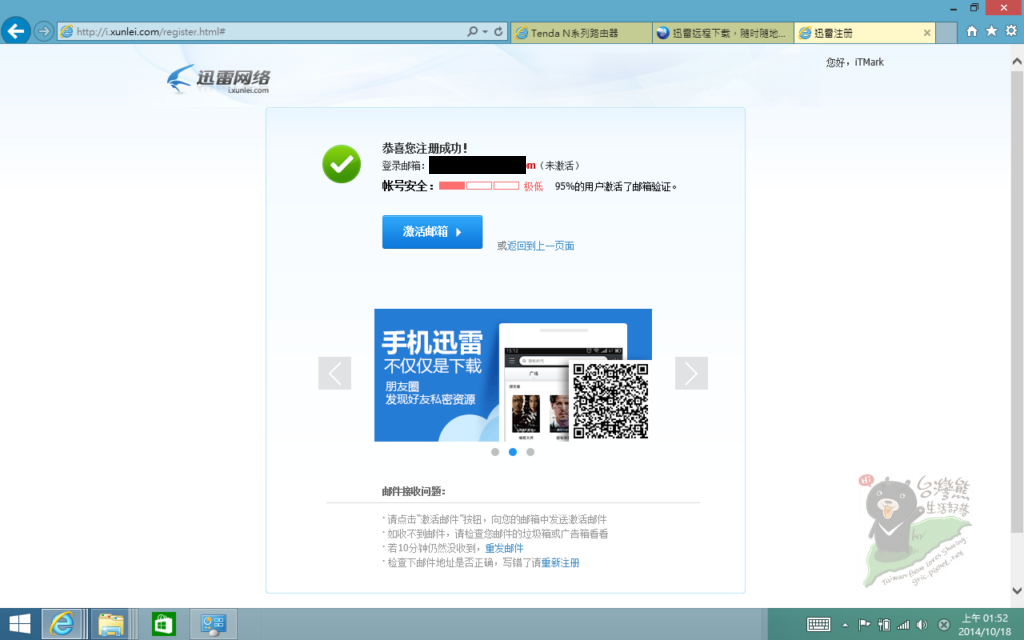The width and height of the screenshot is (1024, 640).
Task: Select the third carousel dot
Action: tap(530, 452)
